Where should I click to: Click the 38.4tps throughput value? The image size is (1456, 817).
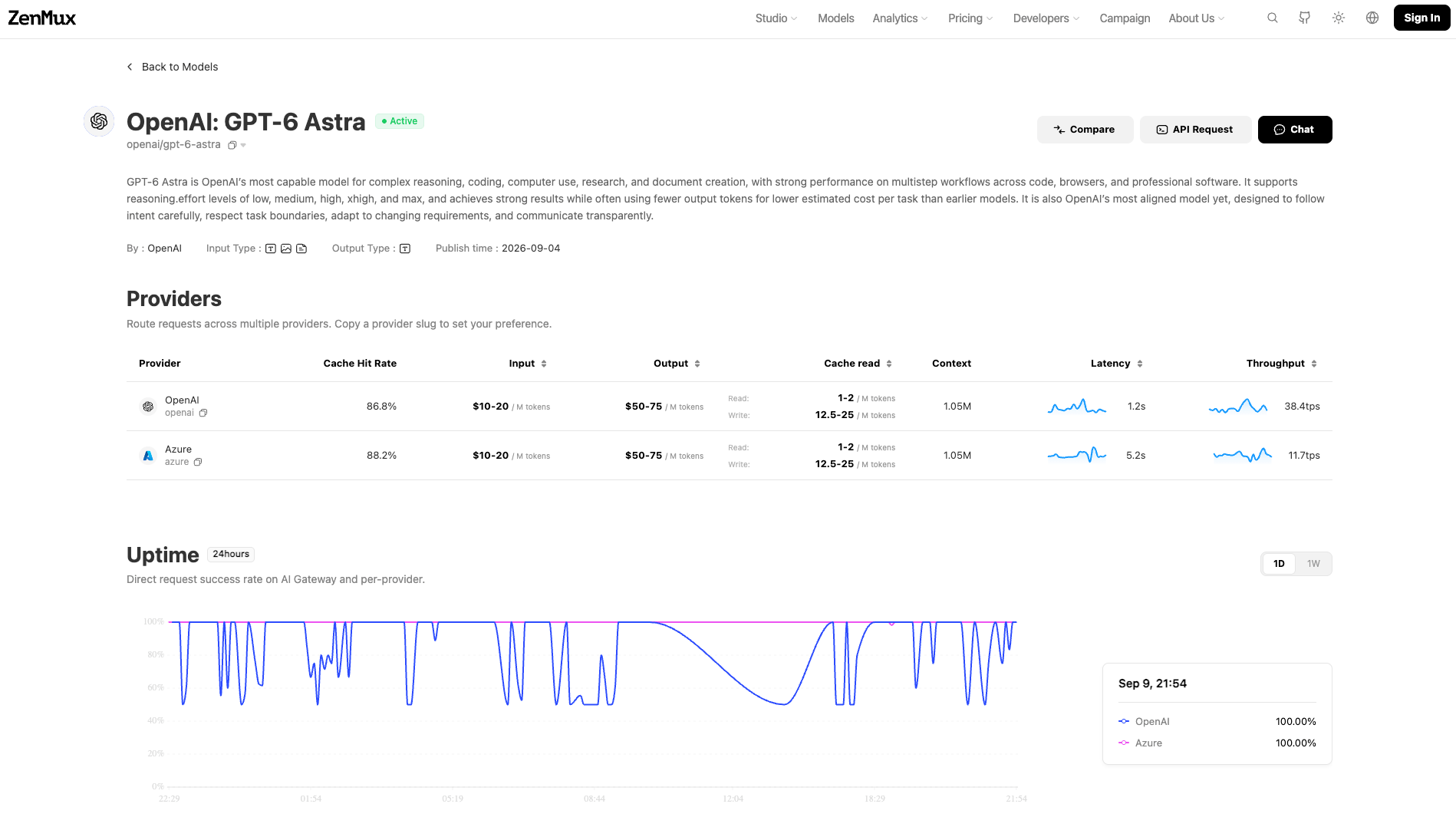pyautogui.click(x=1302, y=407)
